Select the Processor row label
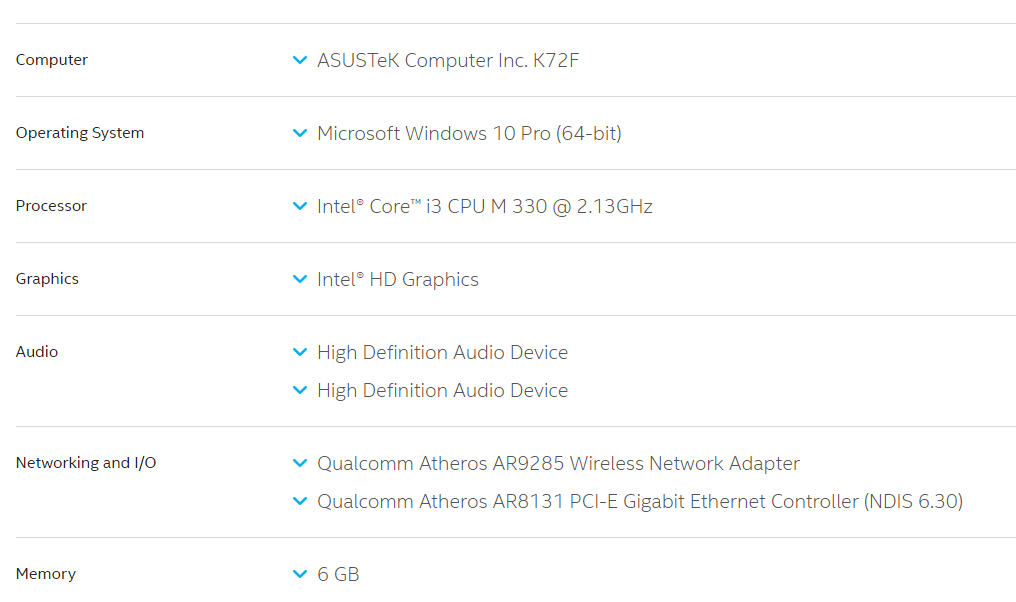The height and width of the screenshot is (602, 1016). click(51, 206)
